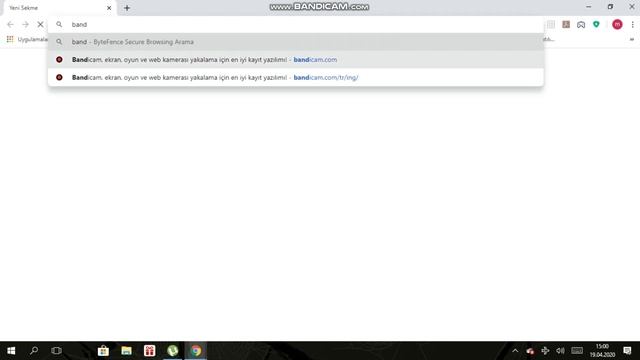Click the touch keyboard tray icon

577,351
